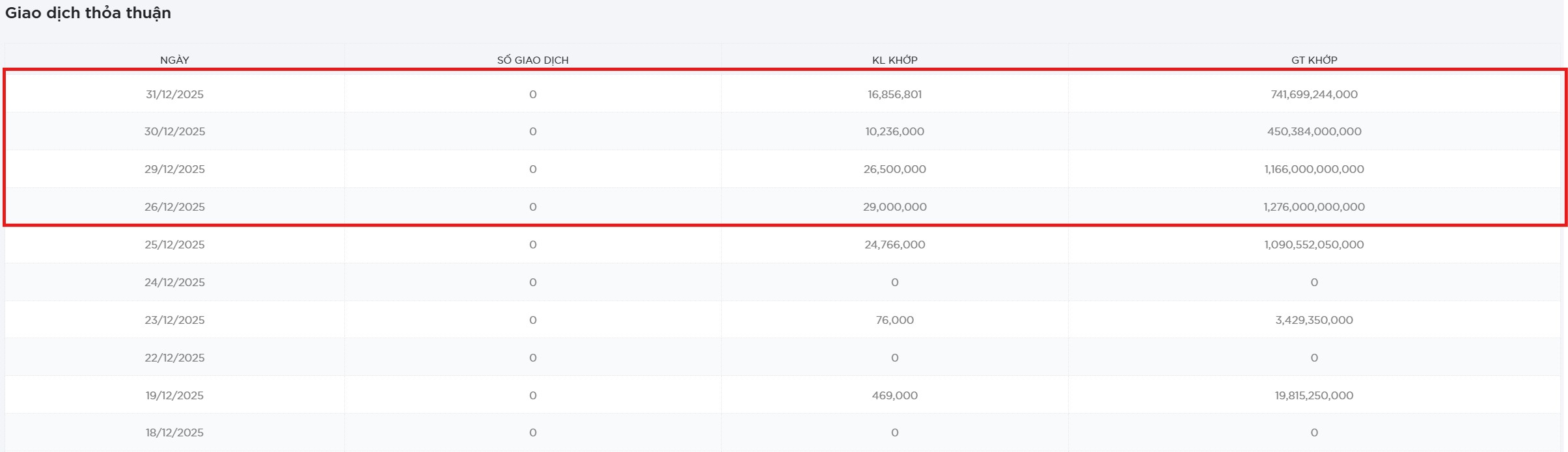Click the 23/12/2025 date cell
Image resolution: width=1568 pixels, height=452 pixels.
point(174,320)
